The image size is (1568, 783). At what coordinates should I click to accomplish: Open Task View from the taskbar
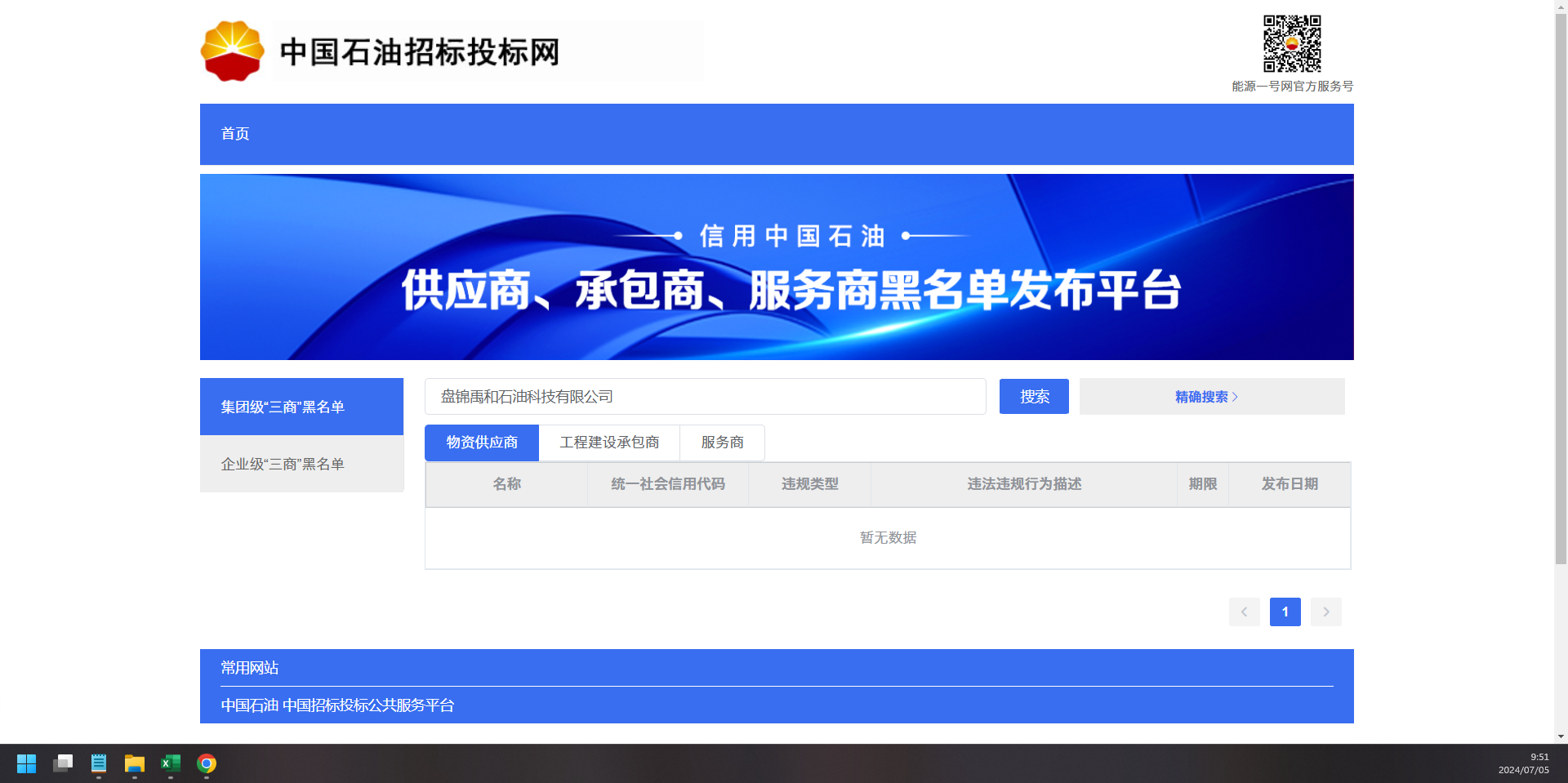(x=63, y=763)
